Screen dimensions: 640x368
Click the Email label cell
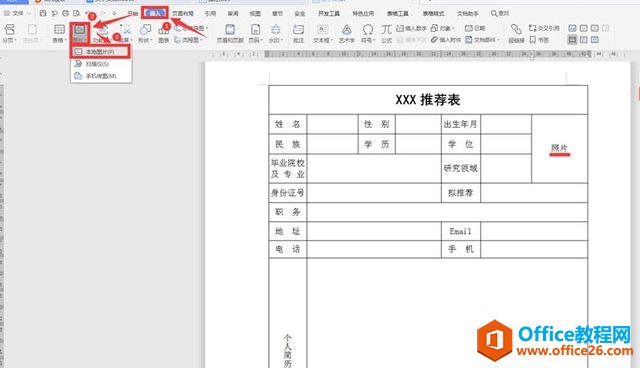coord(460,231)
